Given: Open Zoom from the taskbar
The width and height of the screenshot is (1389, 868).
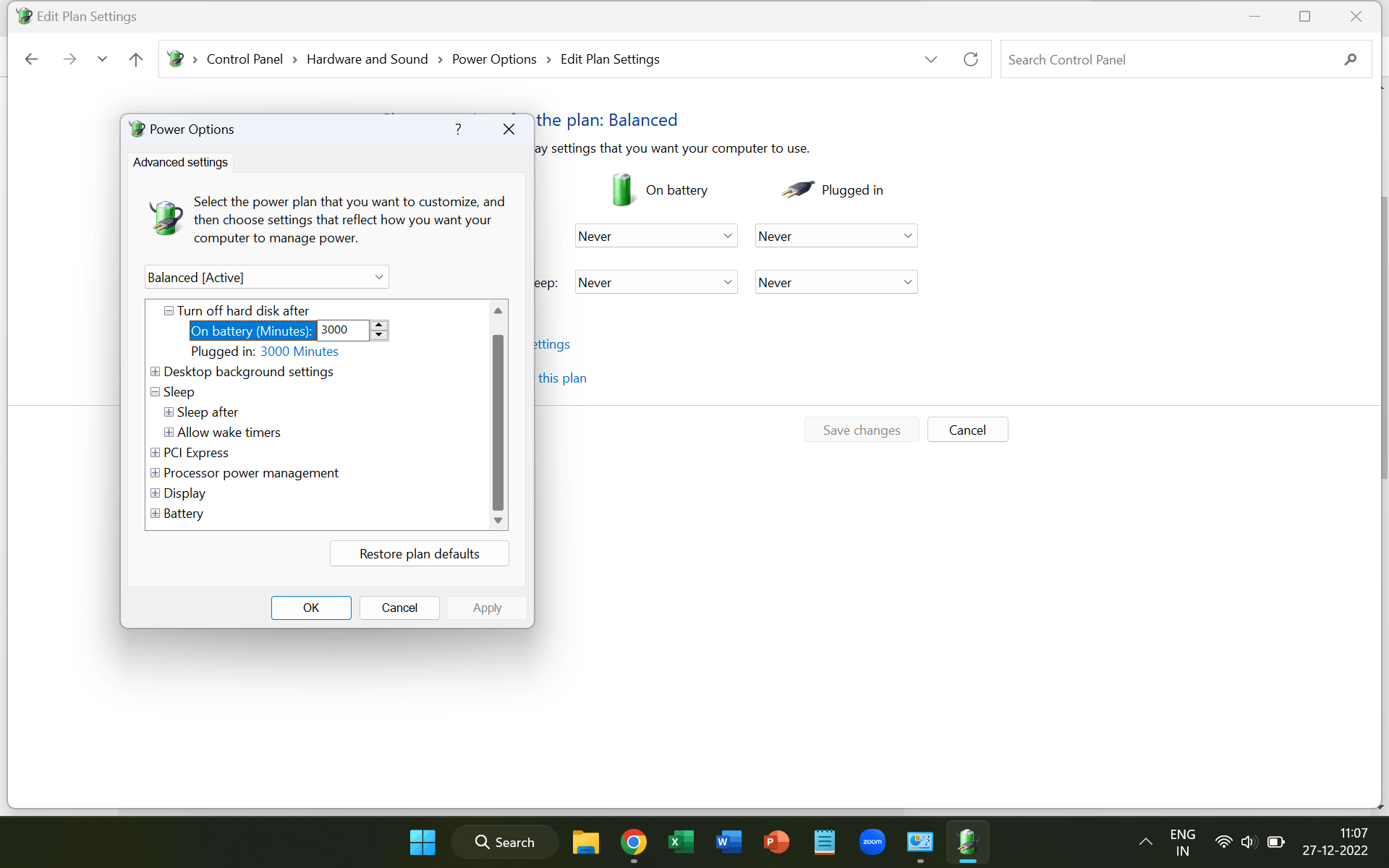Looking at the screenshot, I should (x=872, y=842).
